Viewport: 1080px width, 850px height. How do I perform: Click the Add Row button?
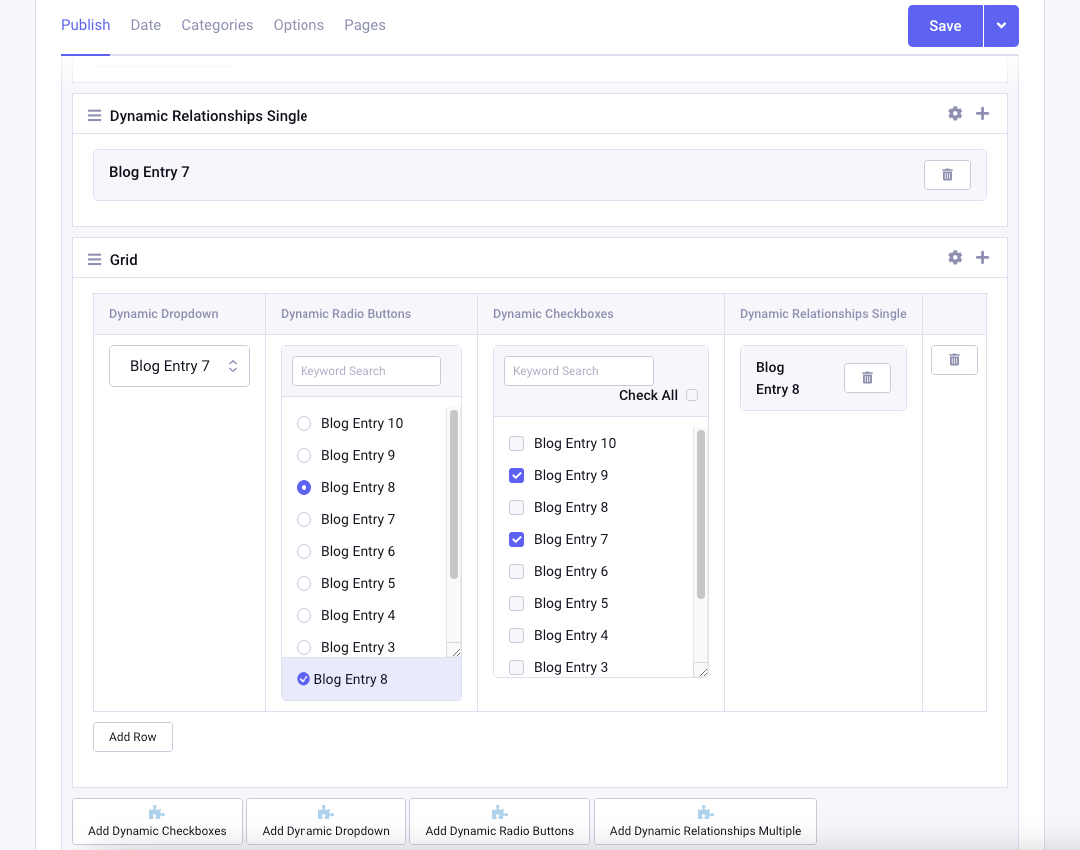(133, 737)
